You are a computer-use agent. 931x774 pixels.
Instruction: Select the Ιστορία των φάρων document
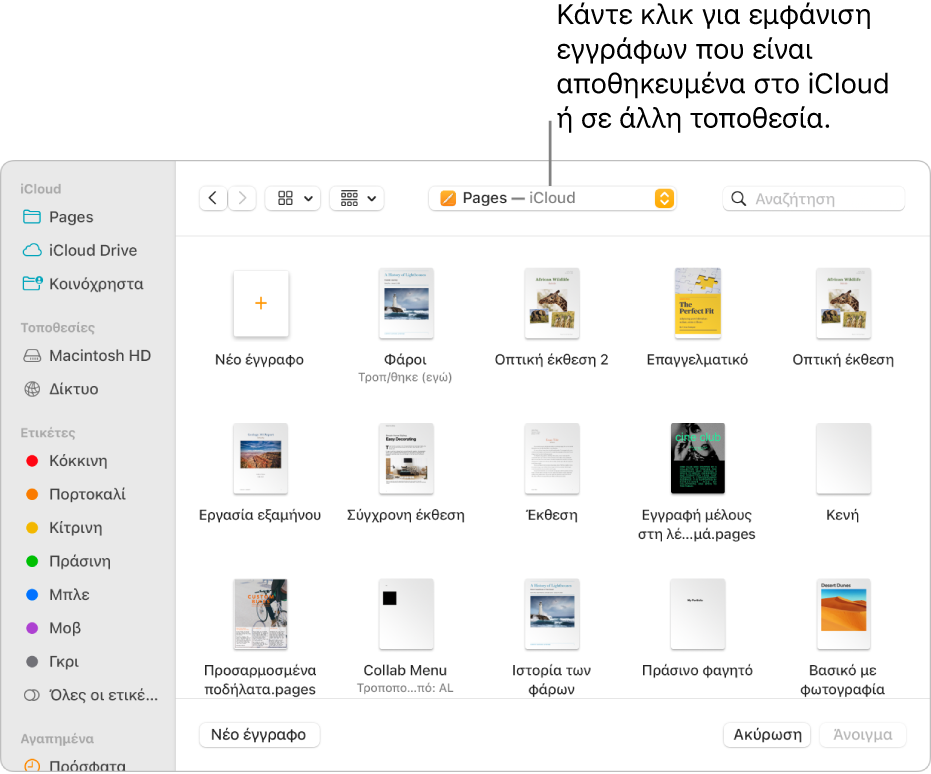[x=552, y=614]
